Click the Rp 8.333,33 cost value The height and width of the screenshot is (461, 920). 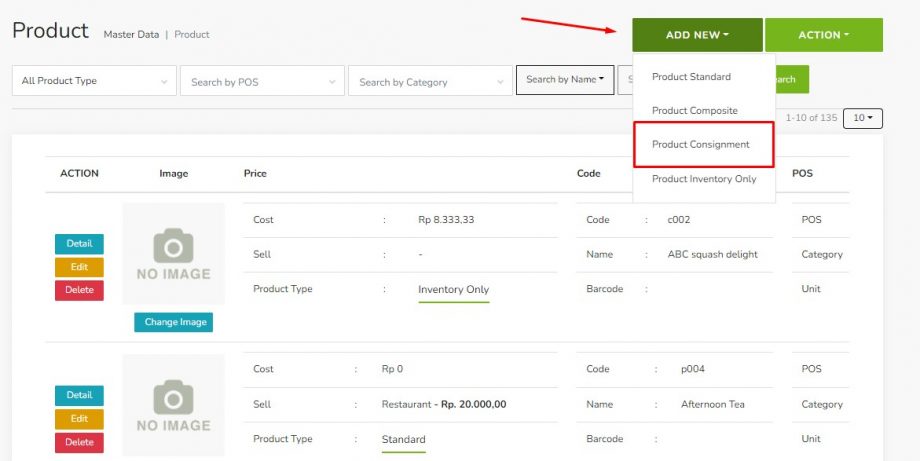[x=447, y=220]
